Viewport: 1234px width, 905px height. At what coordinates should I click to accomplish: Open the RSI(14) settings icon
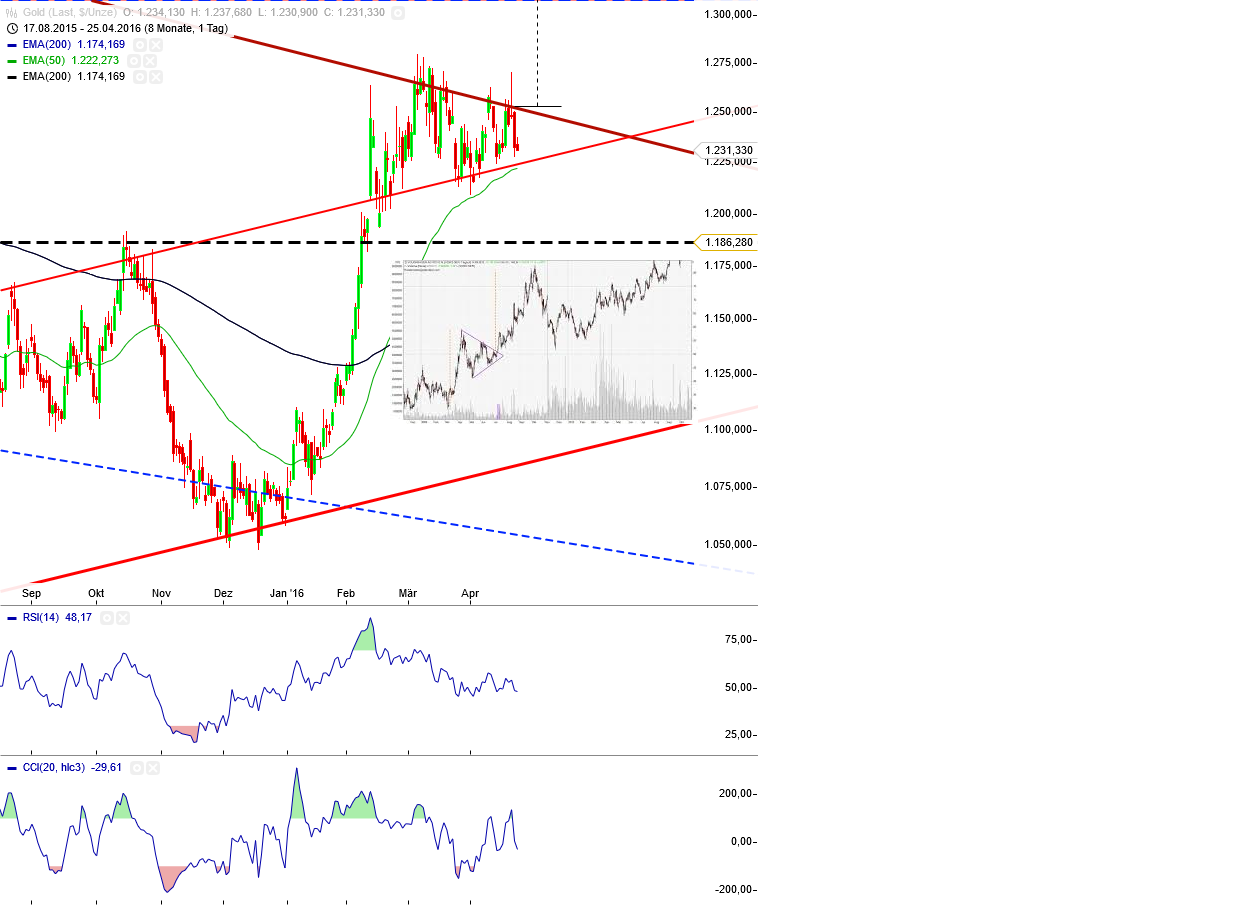tap(107, 618)
